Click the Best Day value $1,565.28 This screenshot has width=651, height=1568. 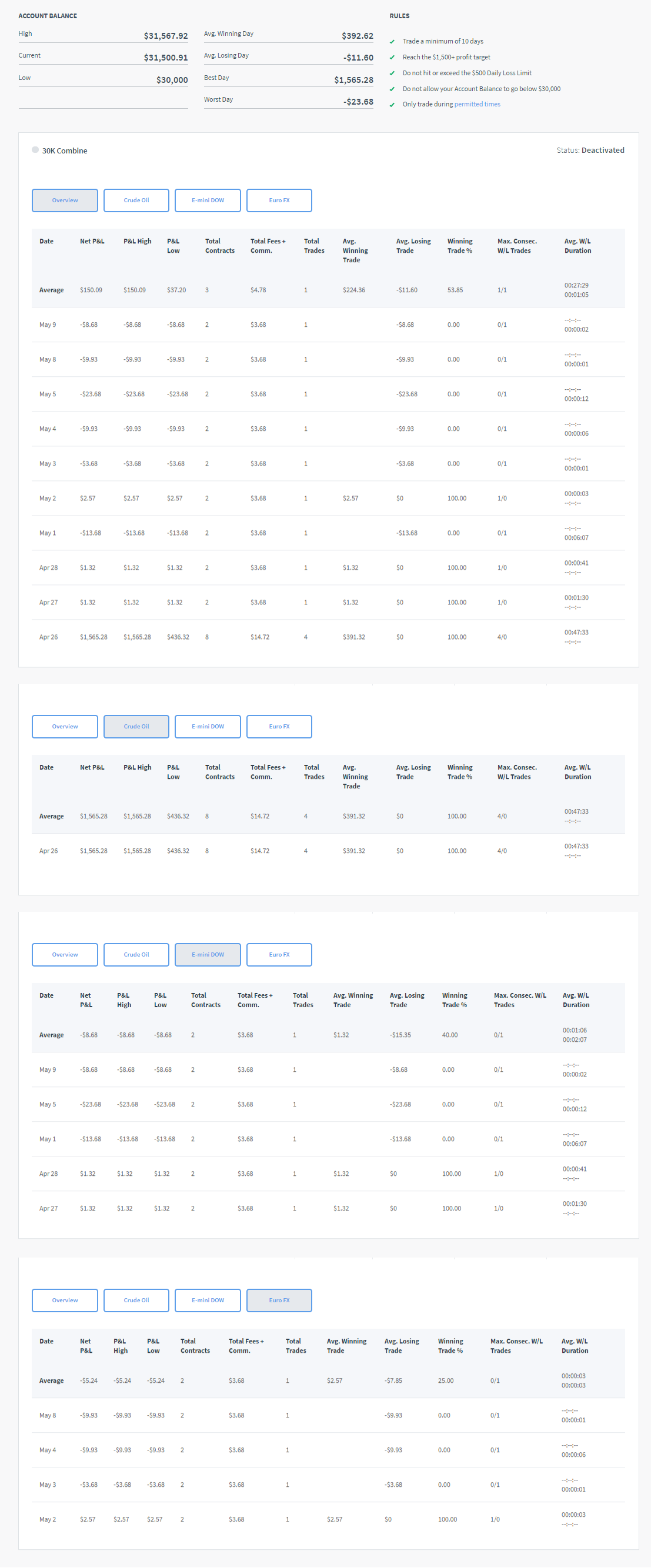pyautogui.click(x=353, y=80)
